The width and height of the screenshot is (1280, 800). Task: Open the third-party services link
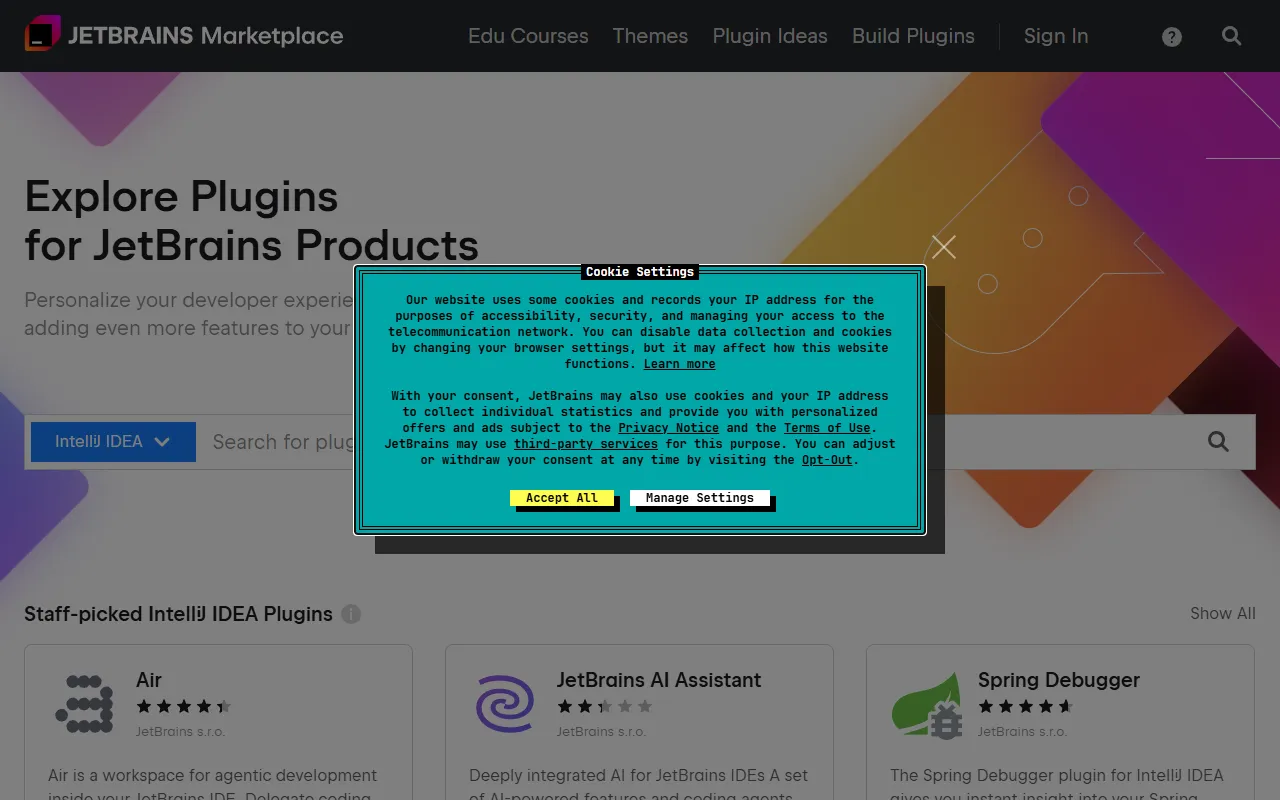(586, 444)
